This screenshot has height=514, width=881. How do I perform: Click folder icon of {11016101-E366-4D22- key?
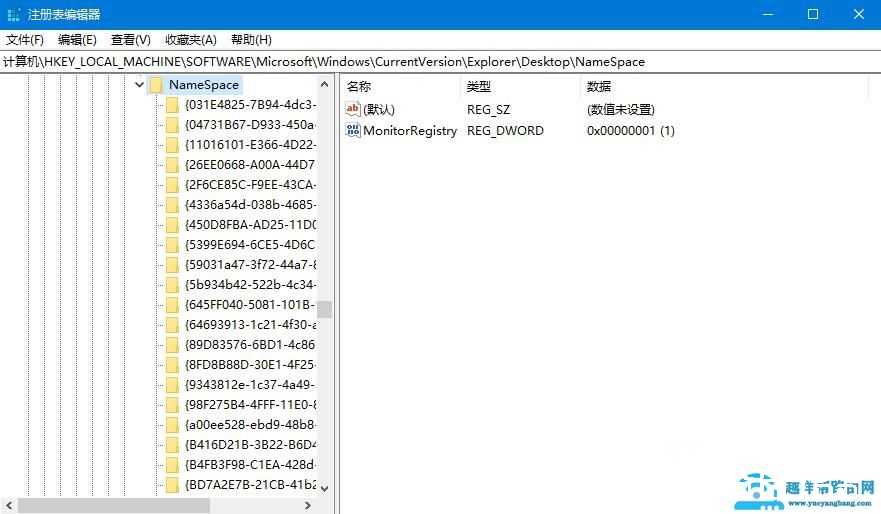[x=172, y=145]
